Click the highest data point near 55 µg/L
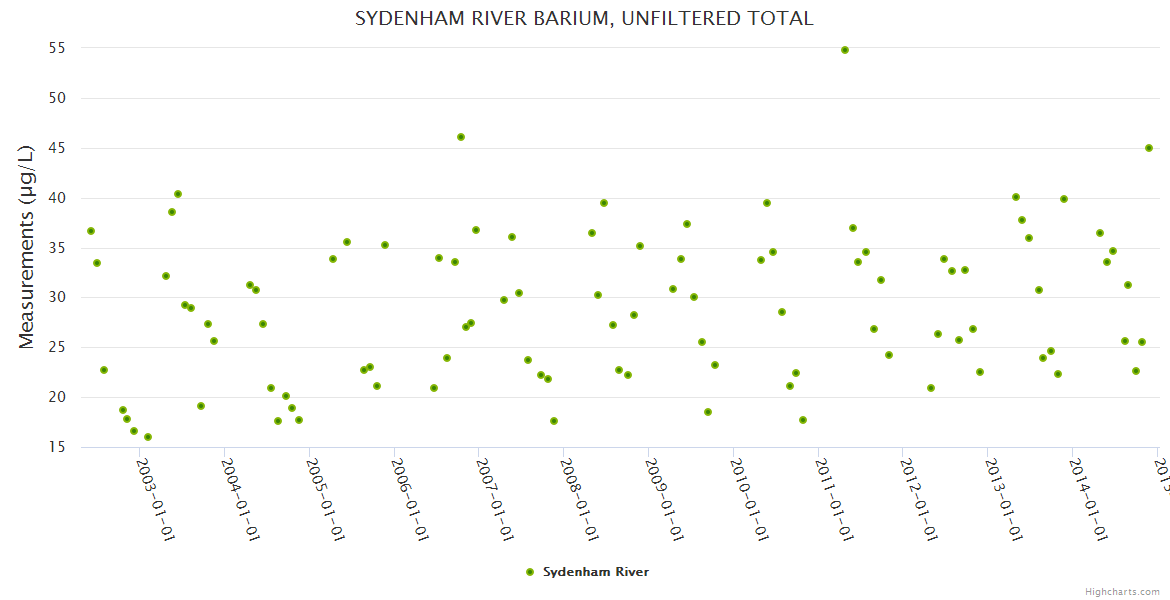The height and width of the screenshot is (600, 1170). (x=845, y=50)
